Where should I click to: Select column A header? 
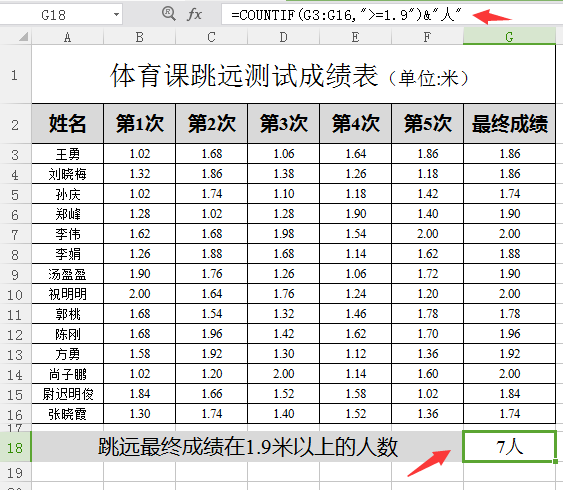68,37
